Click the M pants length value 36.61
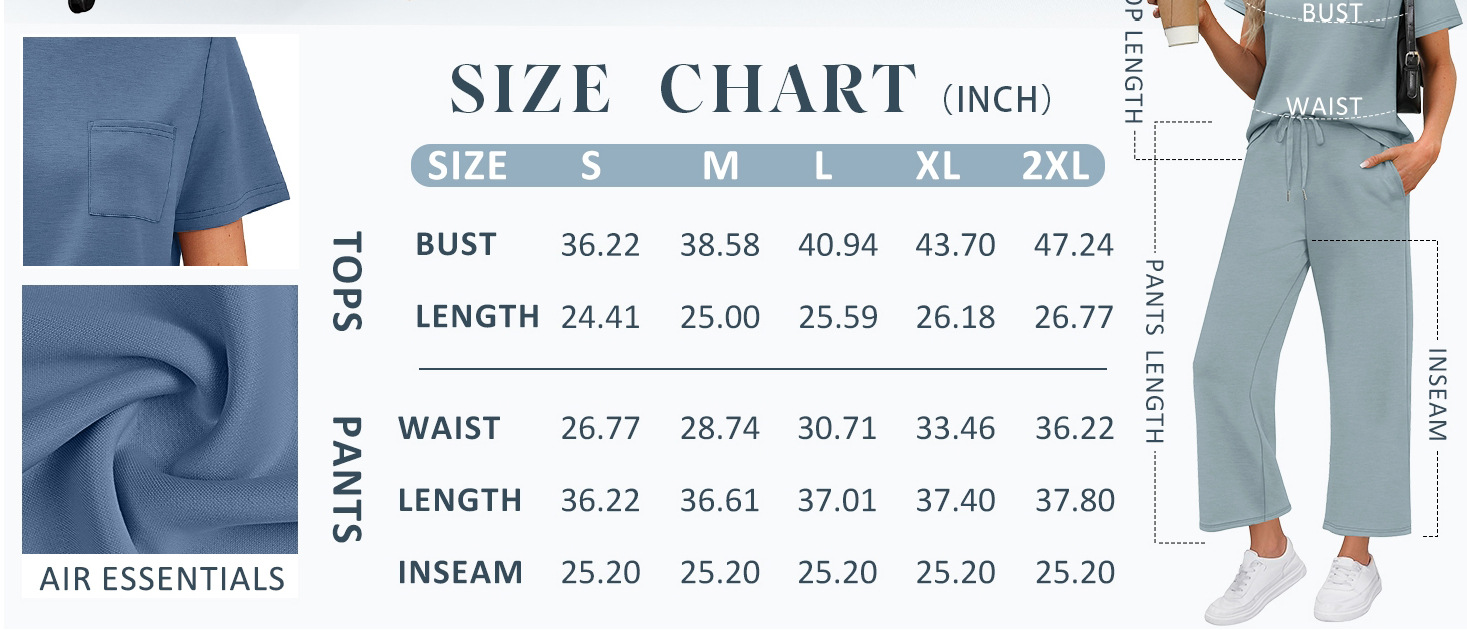This screenshot has width=1467, height=630. click(x=720, y=500)
